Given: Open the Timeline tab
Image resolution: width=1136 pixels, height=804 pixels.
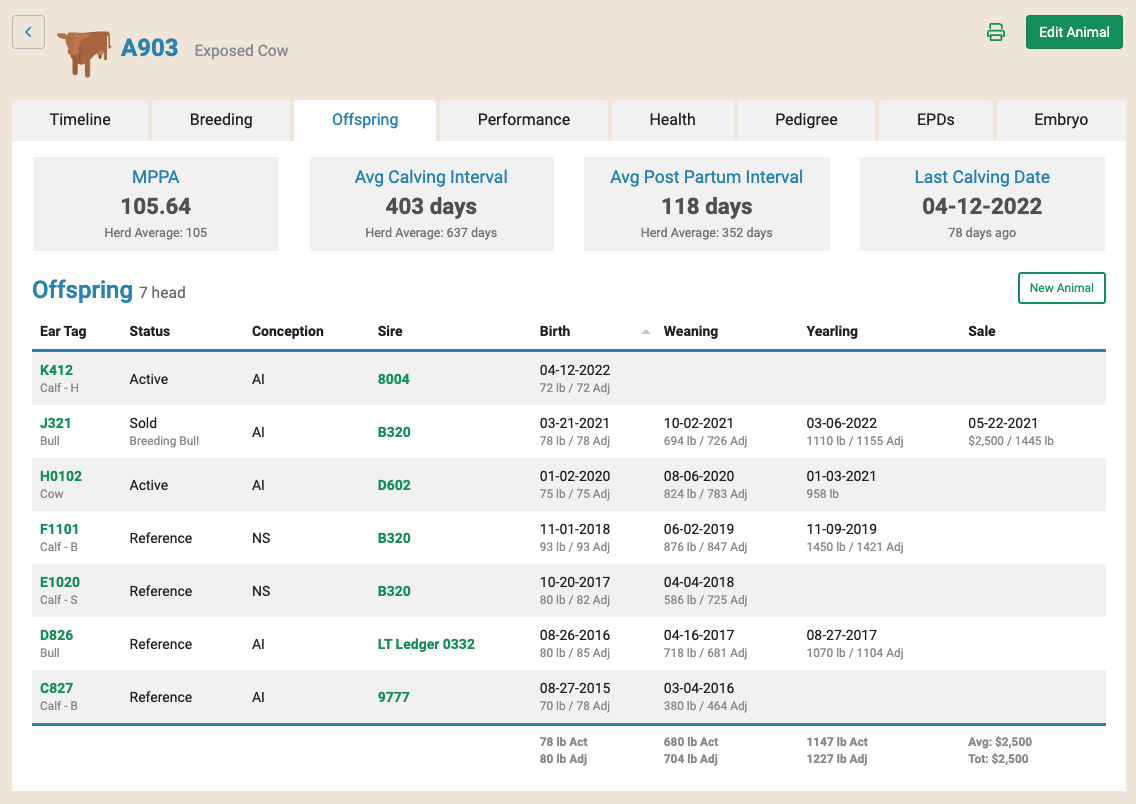Looking at the screenshot, I should 80,120.
